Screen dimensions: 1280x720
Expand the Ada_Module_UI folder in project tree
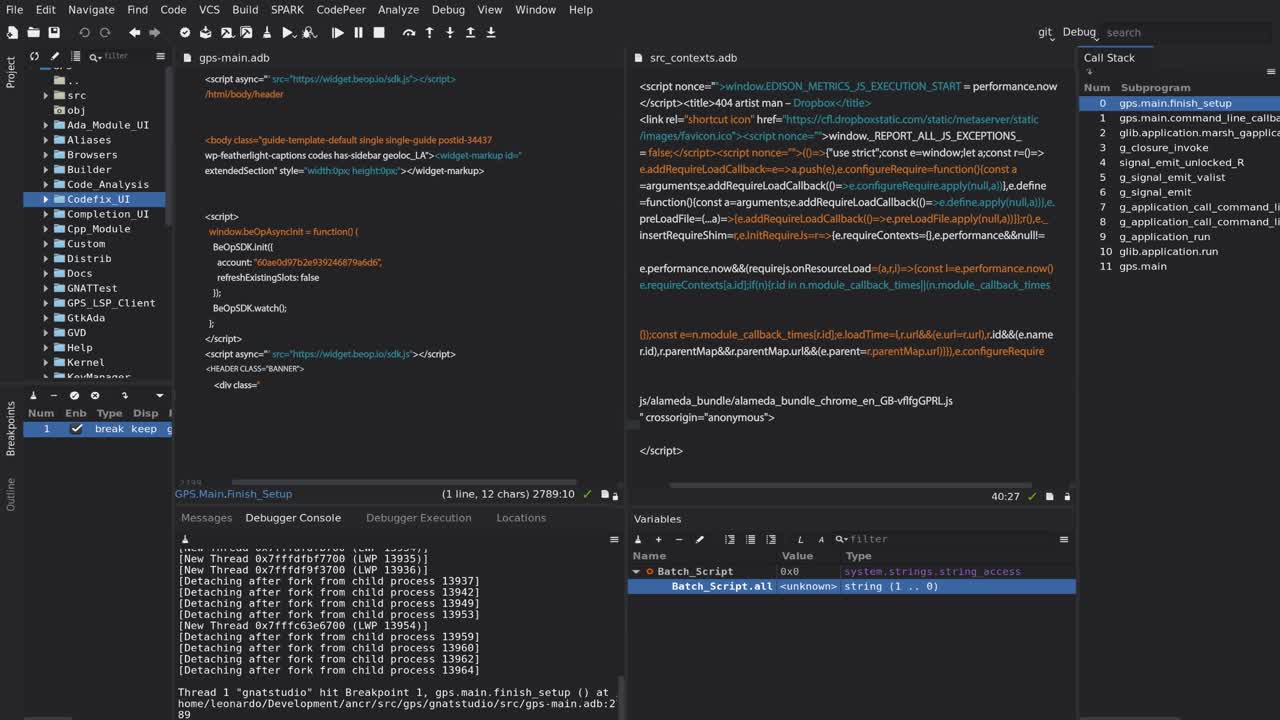(46, 125)
